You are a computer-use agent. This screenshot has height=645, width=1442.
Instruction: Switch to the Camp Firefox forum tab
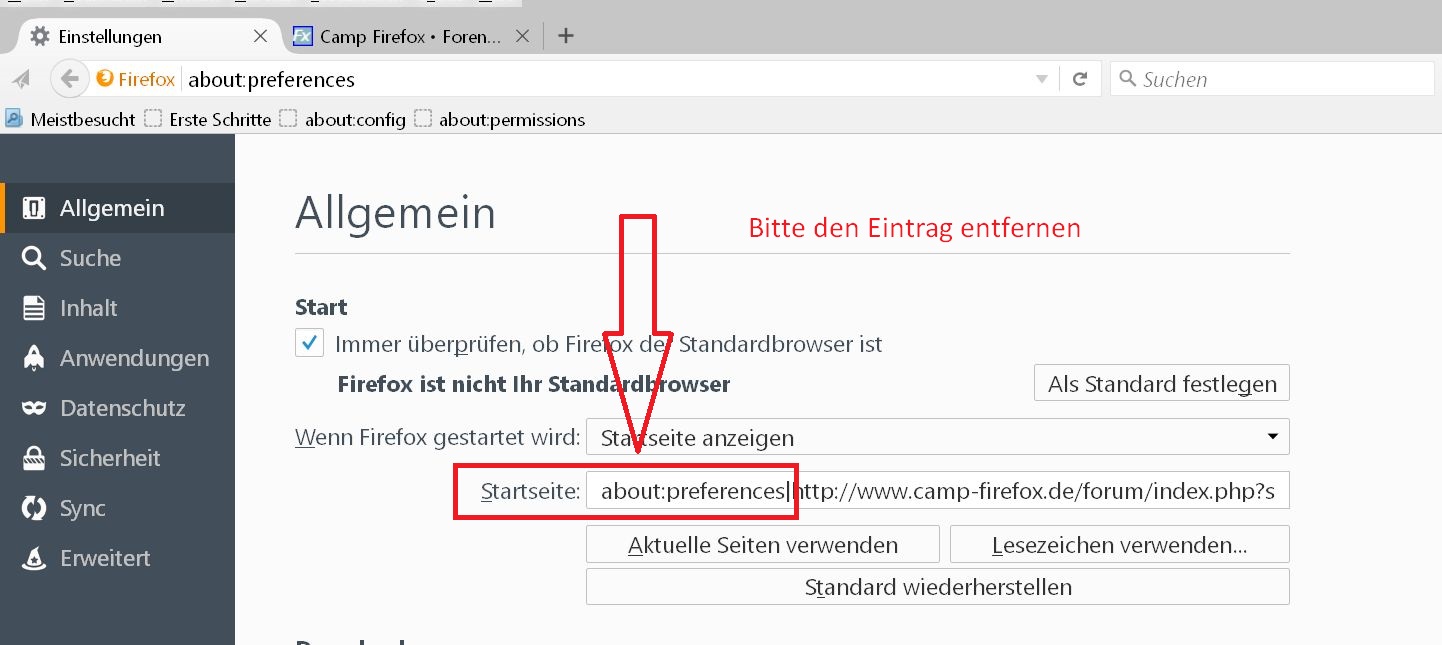(410, 36)
